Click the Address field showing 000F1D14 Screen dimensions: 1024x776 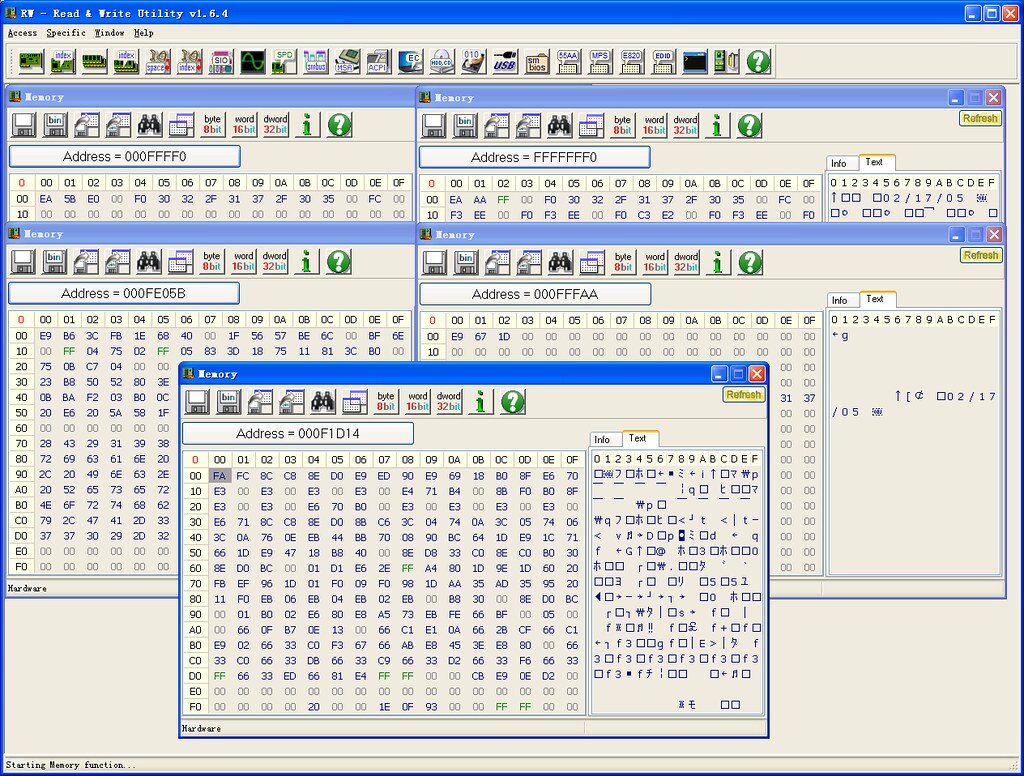tap(297, 433)
